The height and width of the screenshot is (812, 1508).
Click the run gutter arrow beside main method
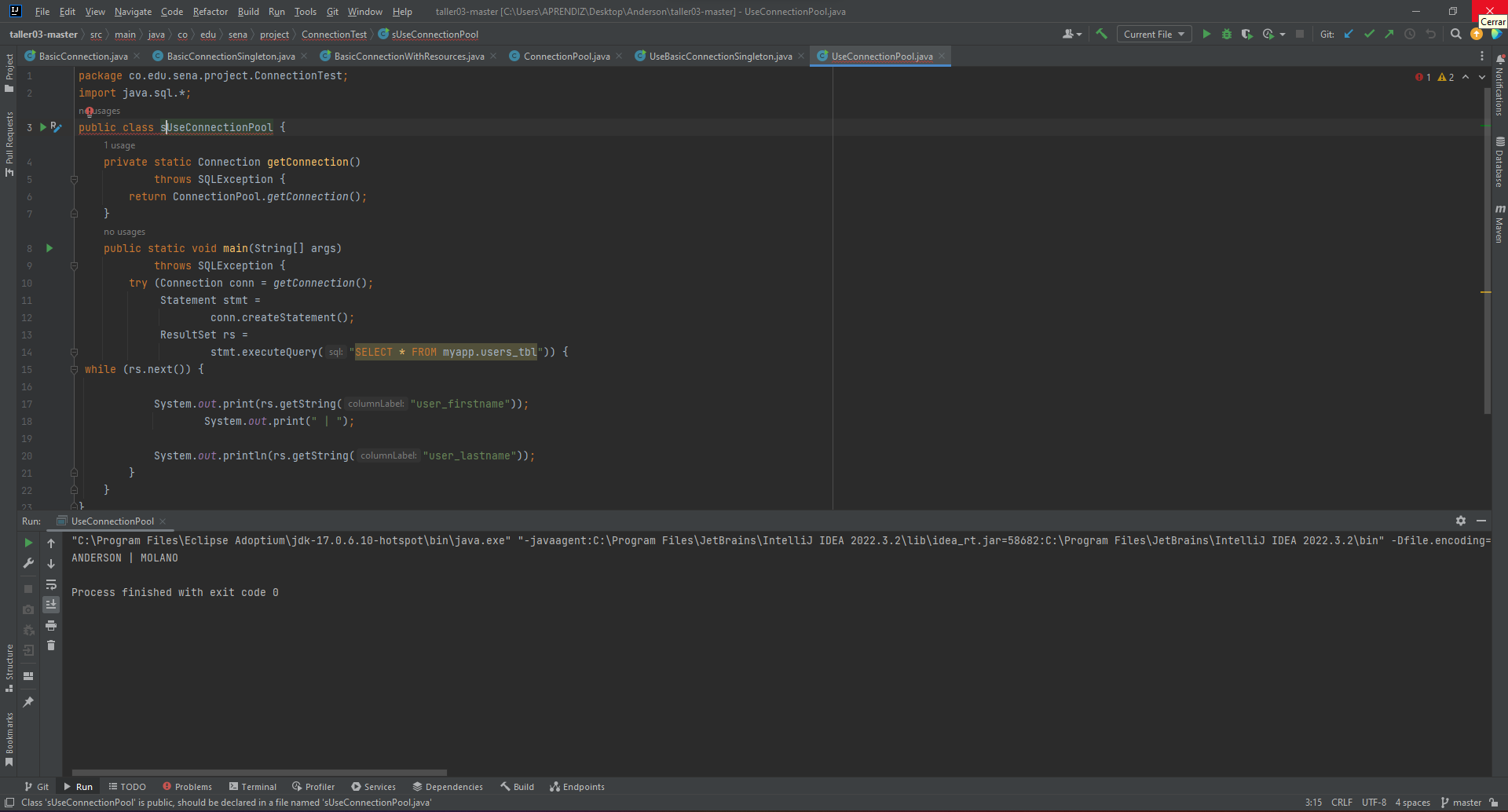pyautogui.click(x=49, y=248)
